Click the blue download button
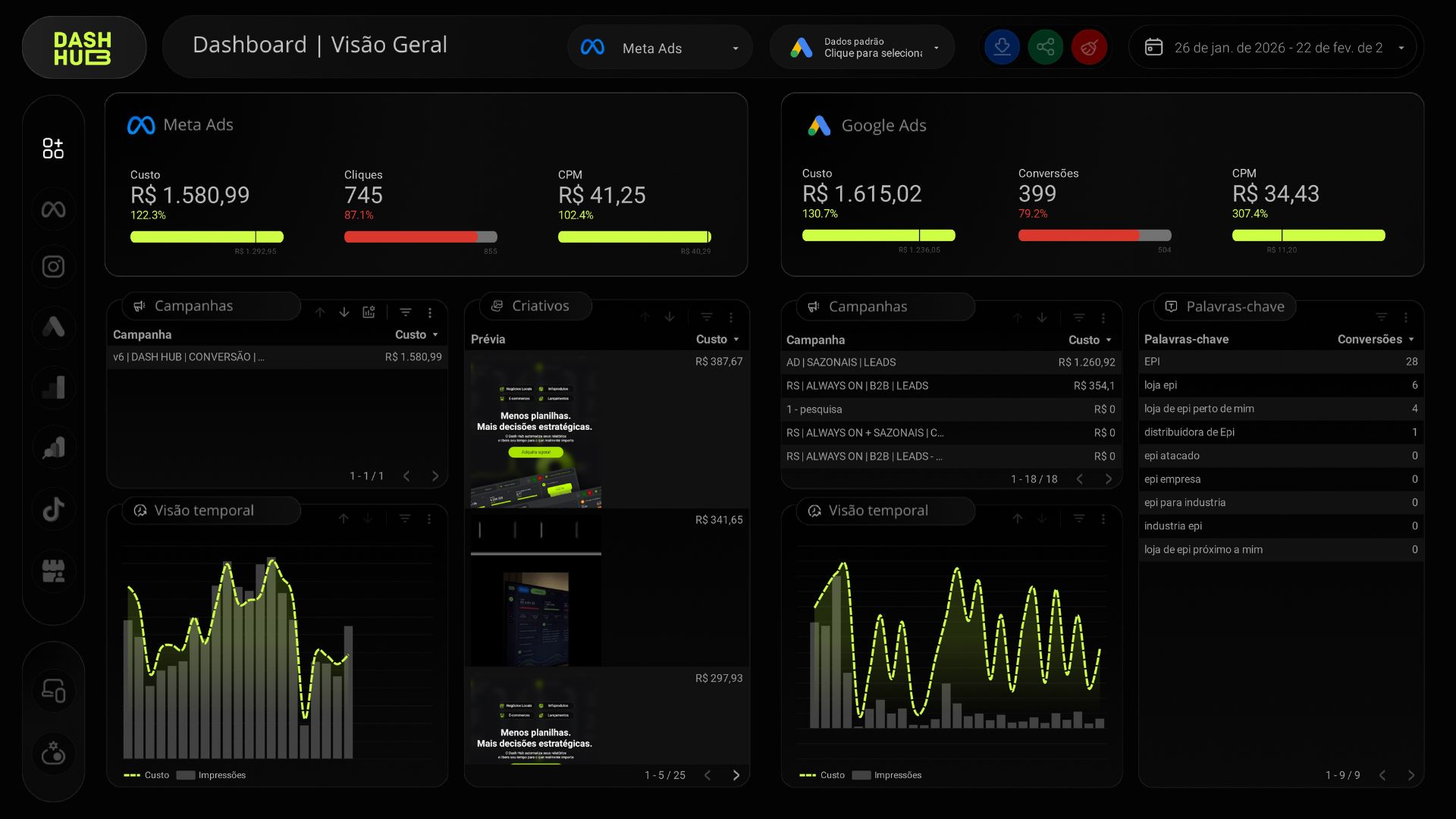The image size is (1456, 819). pos(1002,47)
